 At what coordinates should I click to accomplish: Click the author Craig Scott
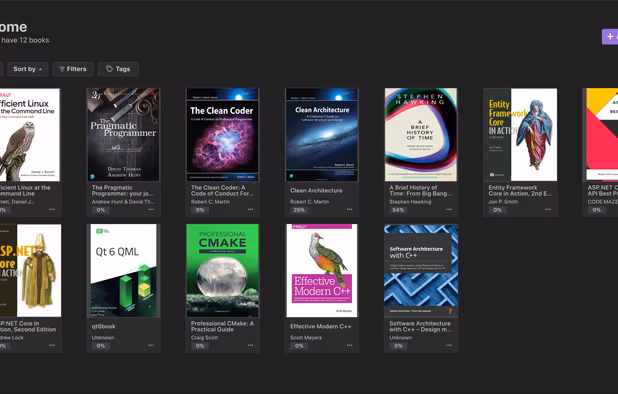click(205, 338)
